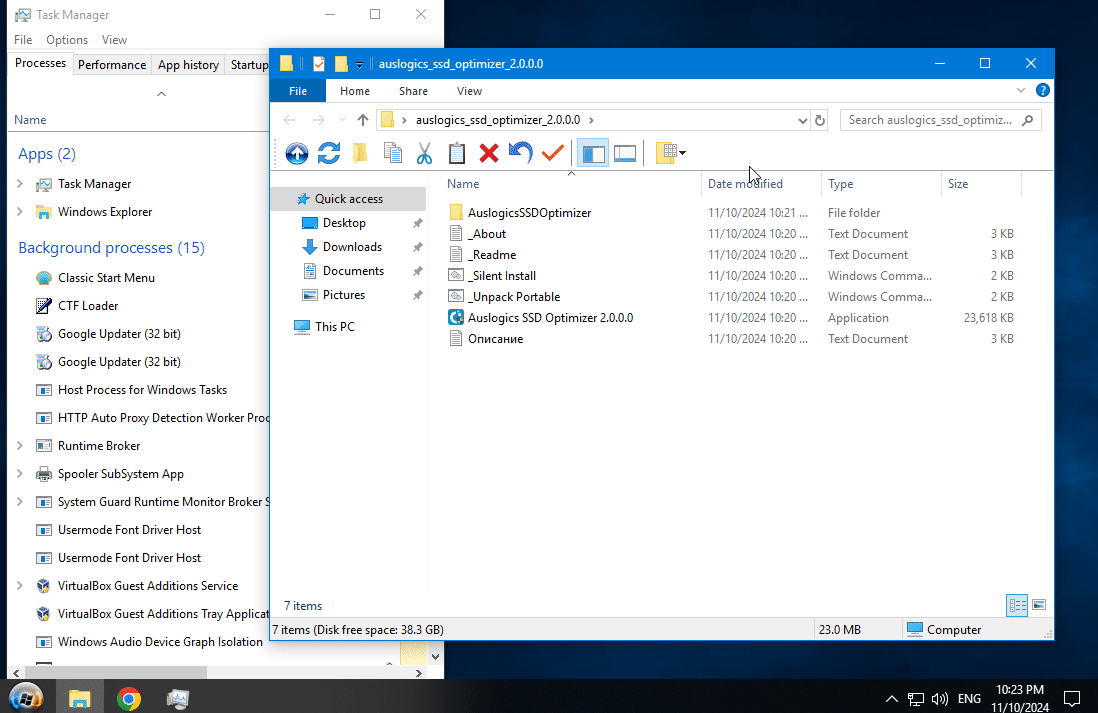Select Quick access in the navigation pane
Screen dimensions: 1098x713
pyautogui.click(x=349, y=199)
